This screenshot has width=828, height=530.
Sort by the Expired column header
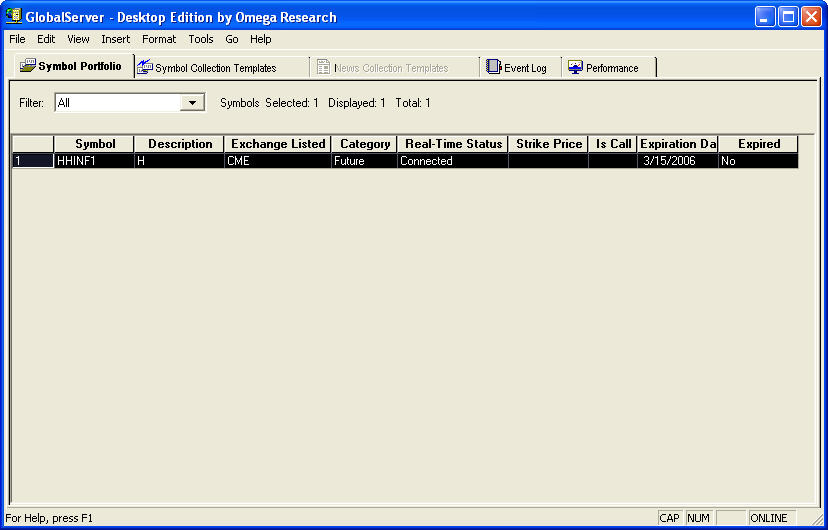click(x=758, y=144)
